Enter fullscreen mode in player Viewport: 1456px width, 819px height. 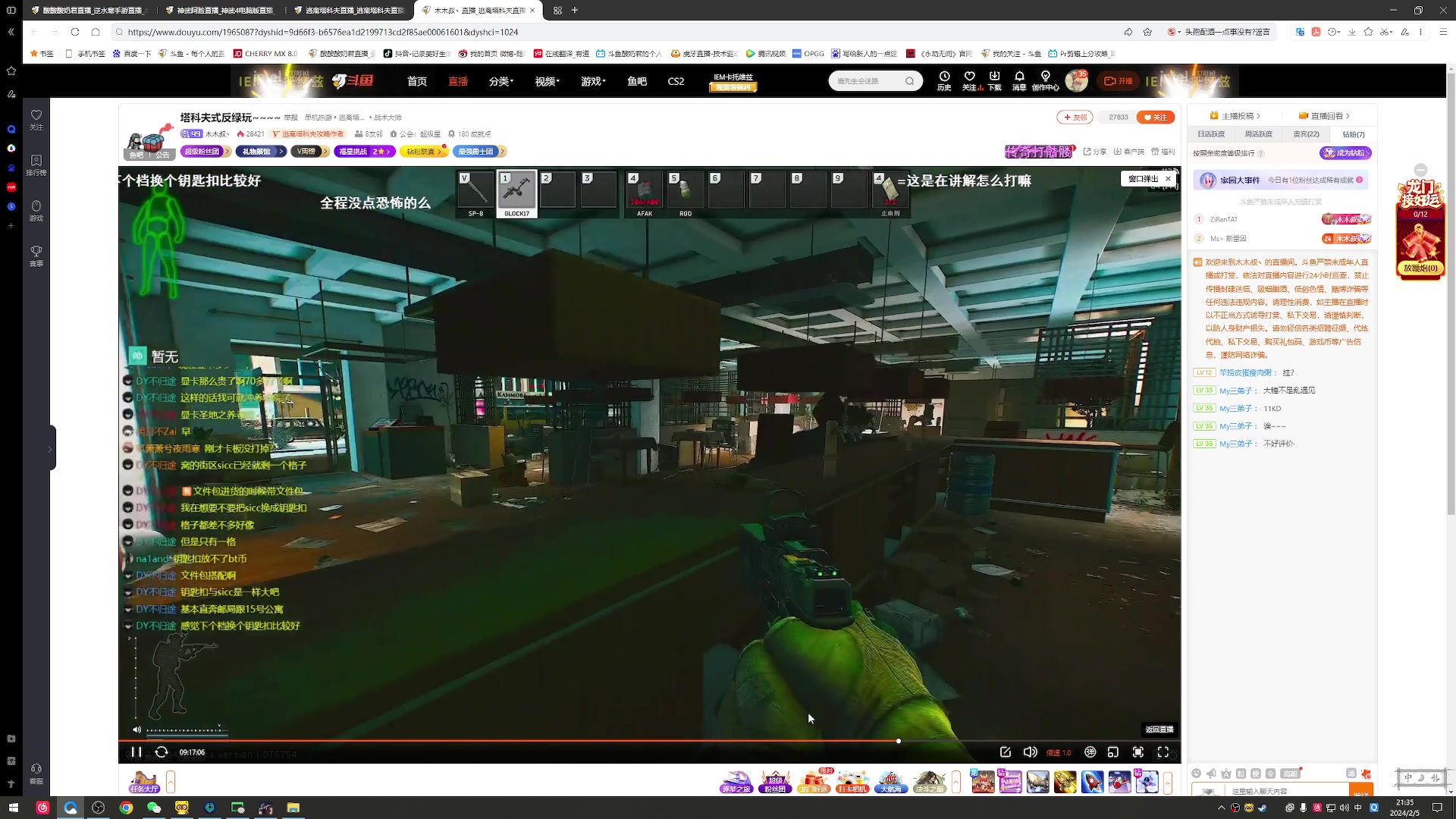(1163, 752)
